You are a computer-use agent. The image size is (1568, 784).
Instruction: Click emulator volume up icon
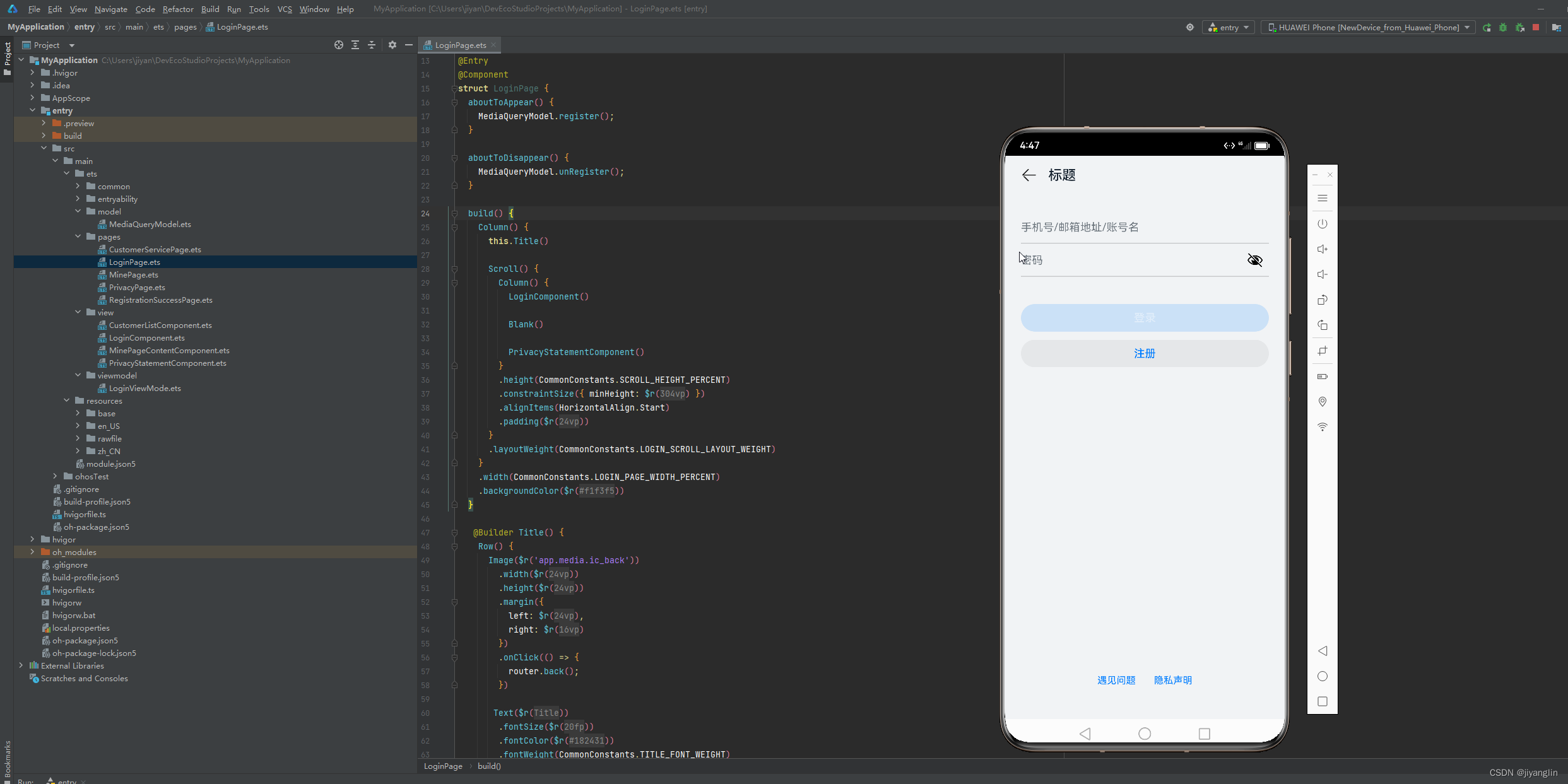click(x=1323, y=249)
